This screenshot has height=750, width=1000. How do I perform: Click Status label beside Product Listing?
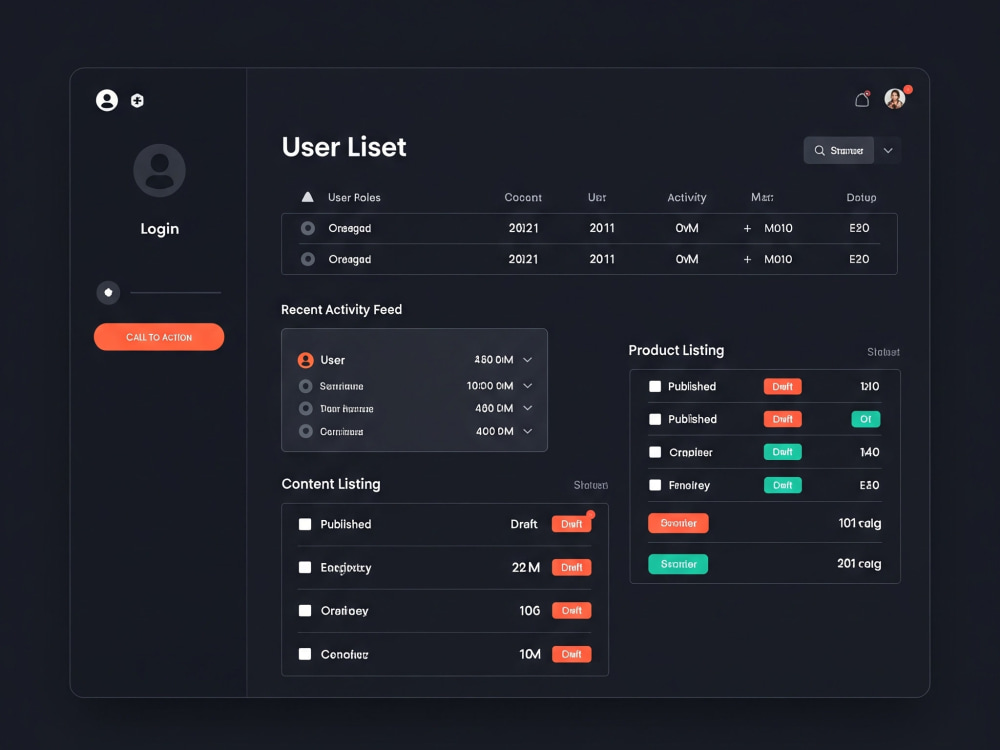[883, 352]
